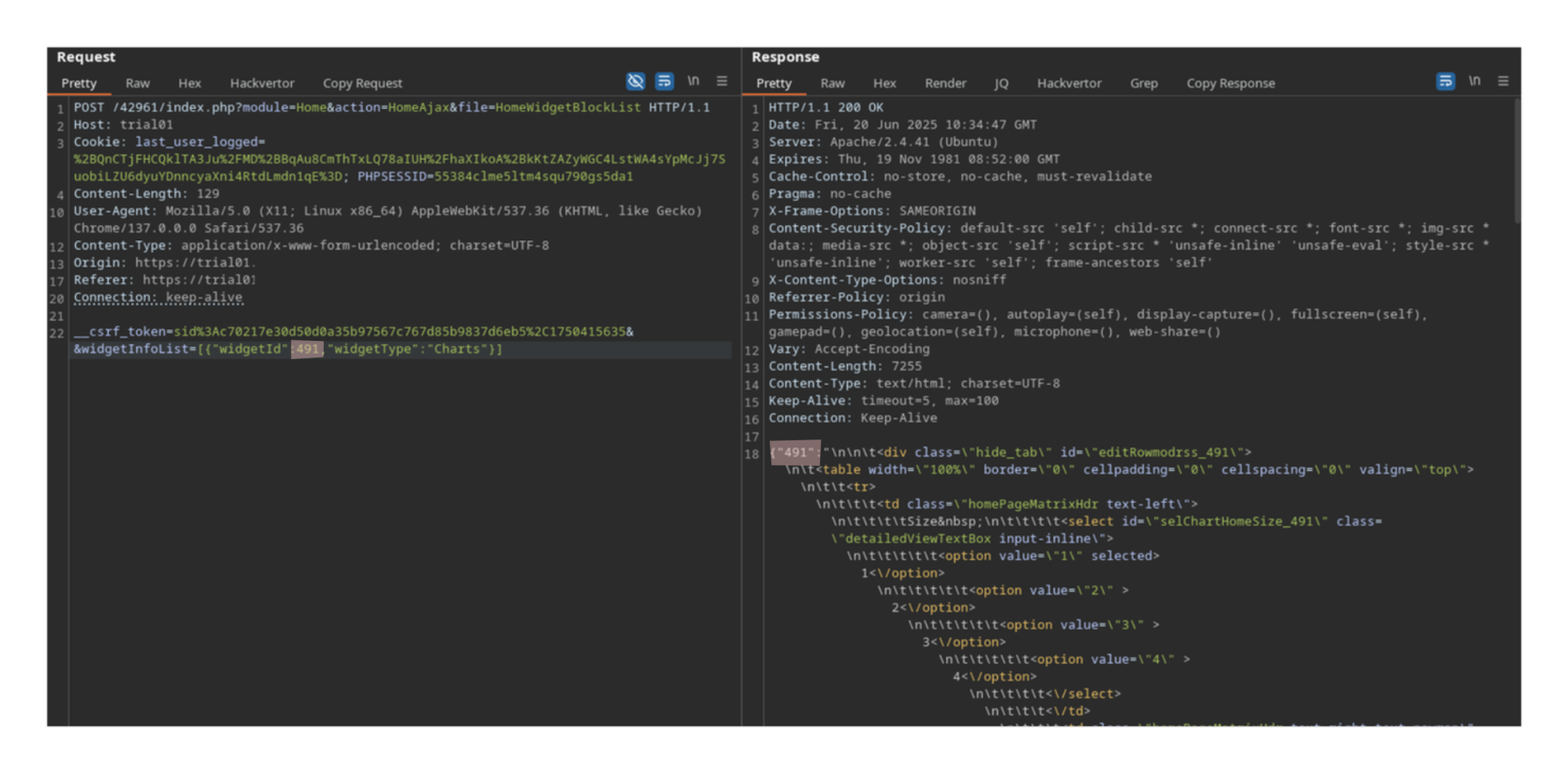Click the Referer header line
The image size is (1568, 773).
pos(164,280)
